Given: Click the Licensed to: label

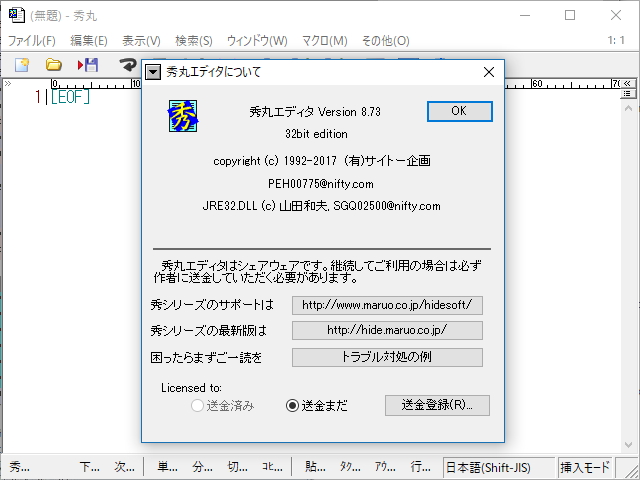Looking at the screenshot, I should pos(191,388).
